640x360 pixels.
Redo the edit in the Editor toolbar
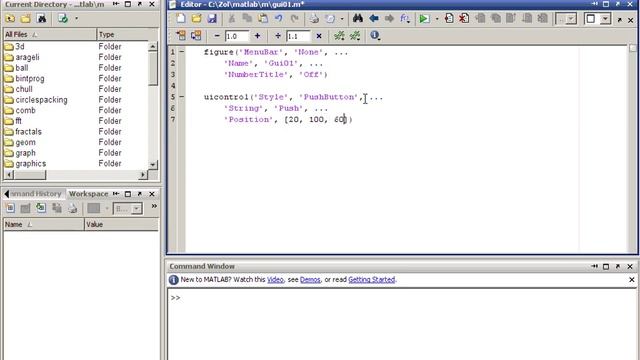[x=294, y=18]
